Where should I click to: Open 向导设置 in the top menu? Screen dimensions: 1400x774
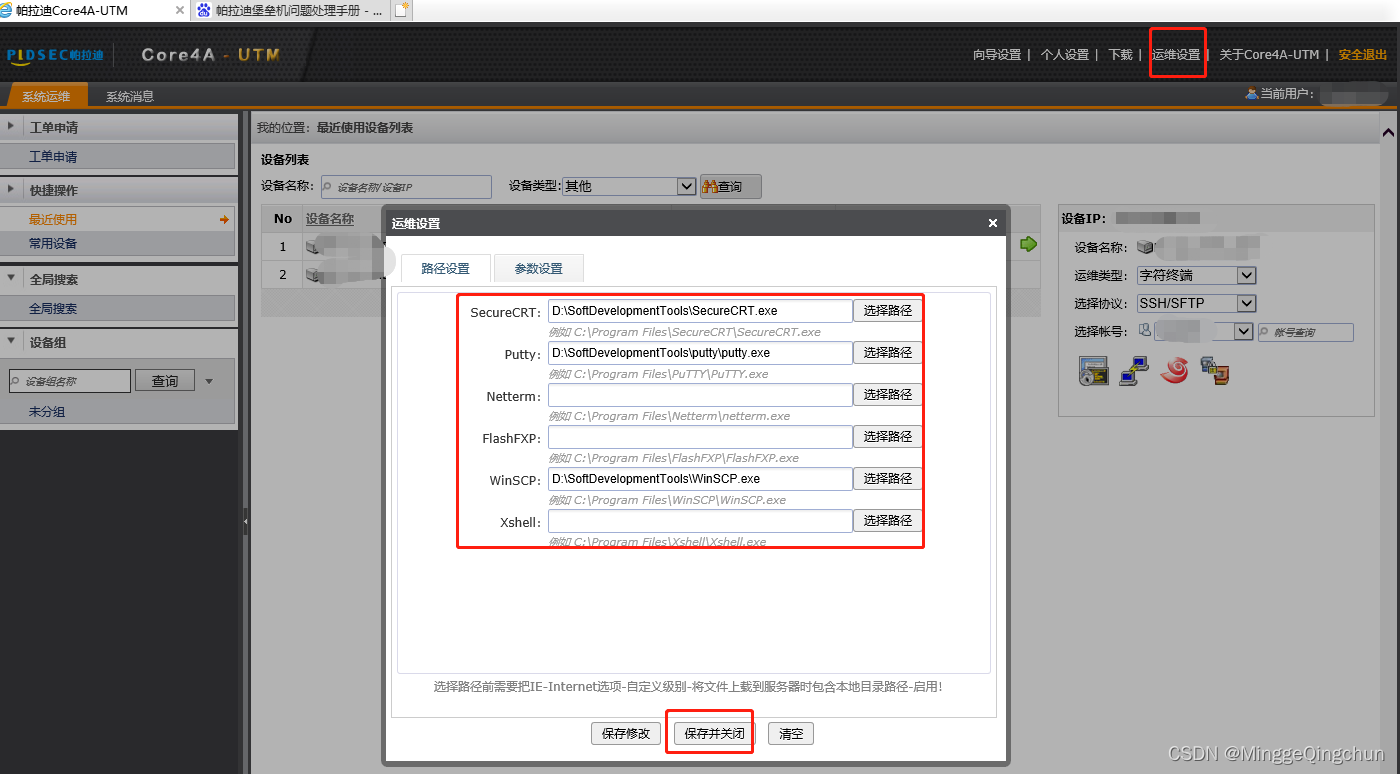tap(997, 55)
